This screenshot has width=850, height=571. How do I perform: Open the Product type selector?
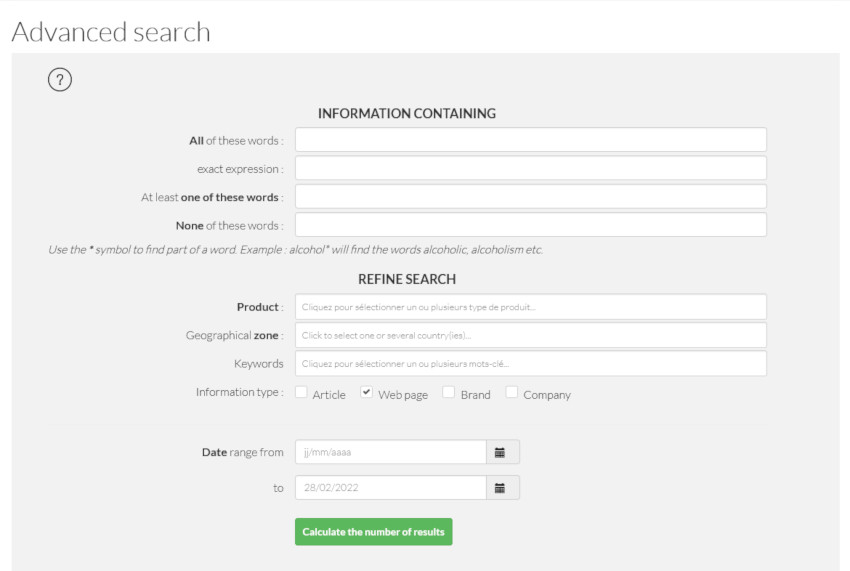[x=531, y=307]
